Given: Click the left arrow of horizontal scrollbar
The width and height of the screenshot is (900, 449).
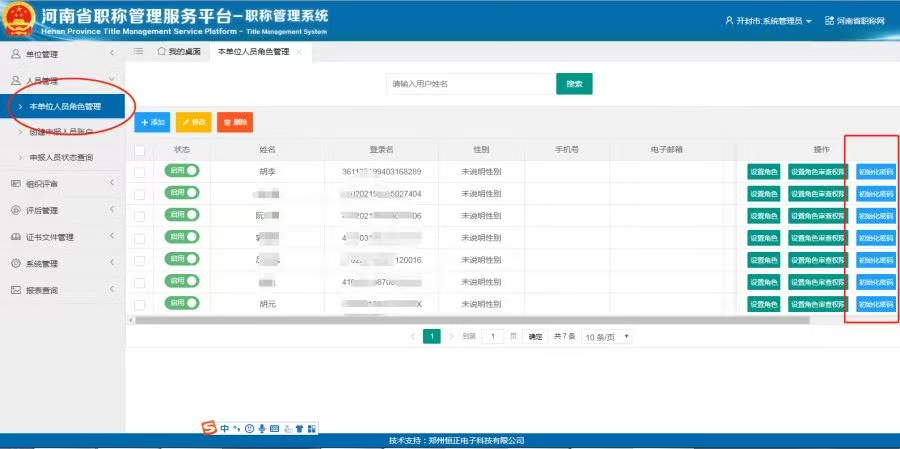Looking at the screenshot, I should [x=130, y=320].
